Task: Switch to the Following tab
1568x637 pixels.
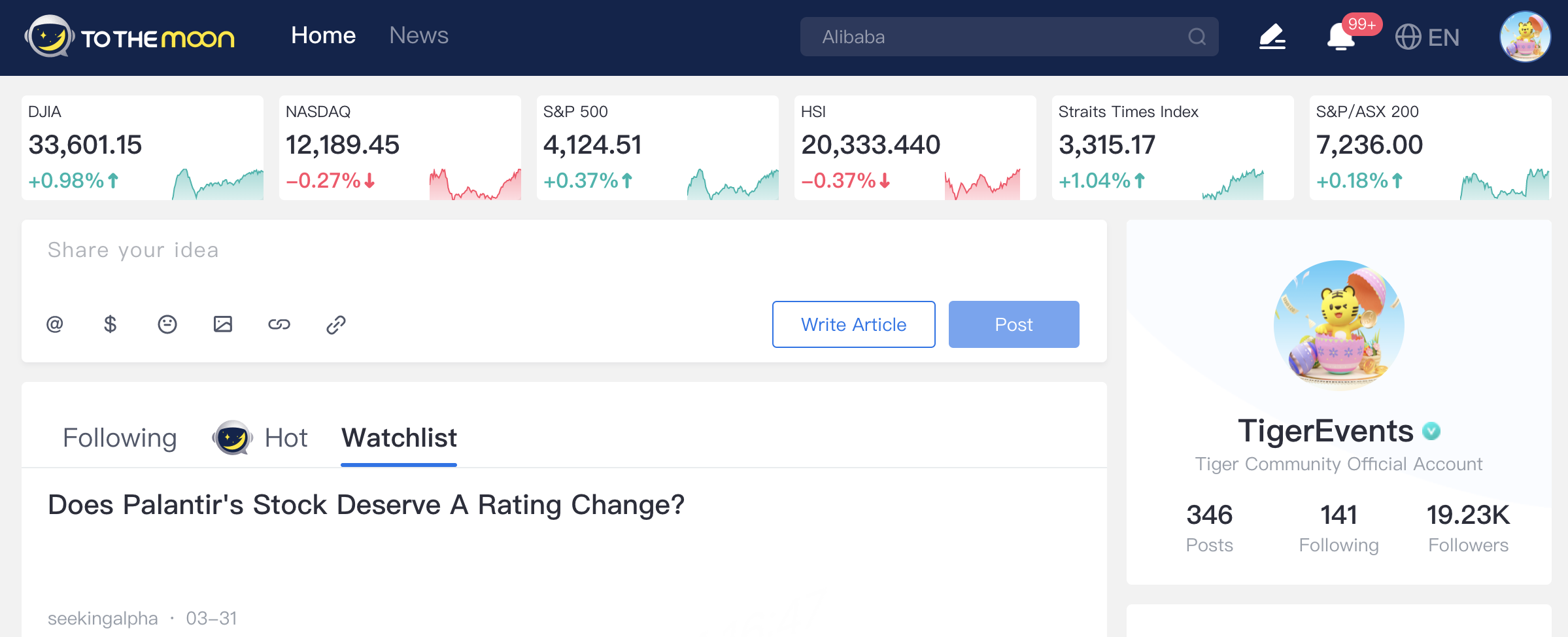Action: pos(120,438)
